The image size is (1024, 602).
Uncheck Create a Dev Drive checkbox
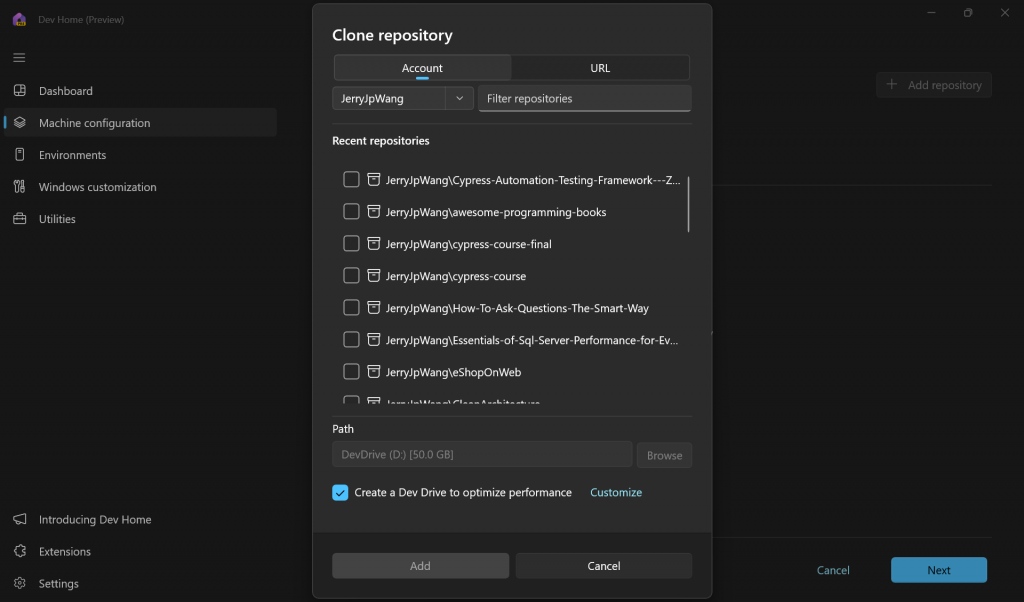click(x=340, y=492)
